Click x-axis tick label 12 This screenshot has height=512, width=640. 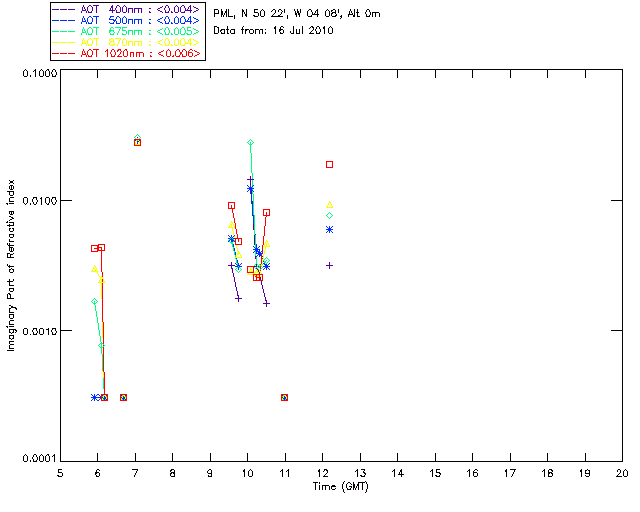click(322, 473)
